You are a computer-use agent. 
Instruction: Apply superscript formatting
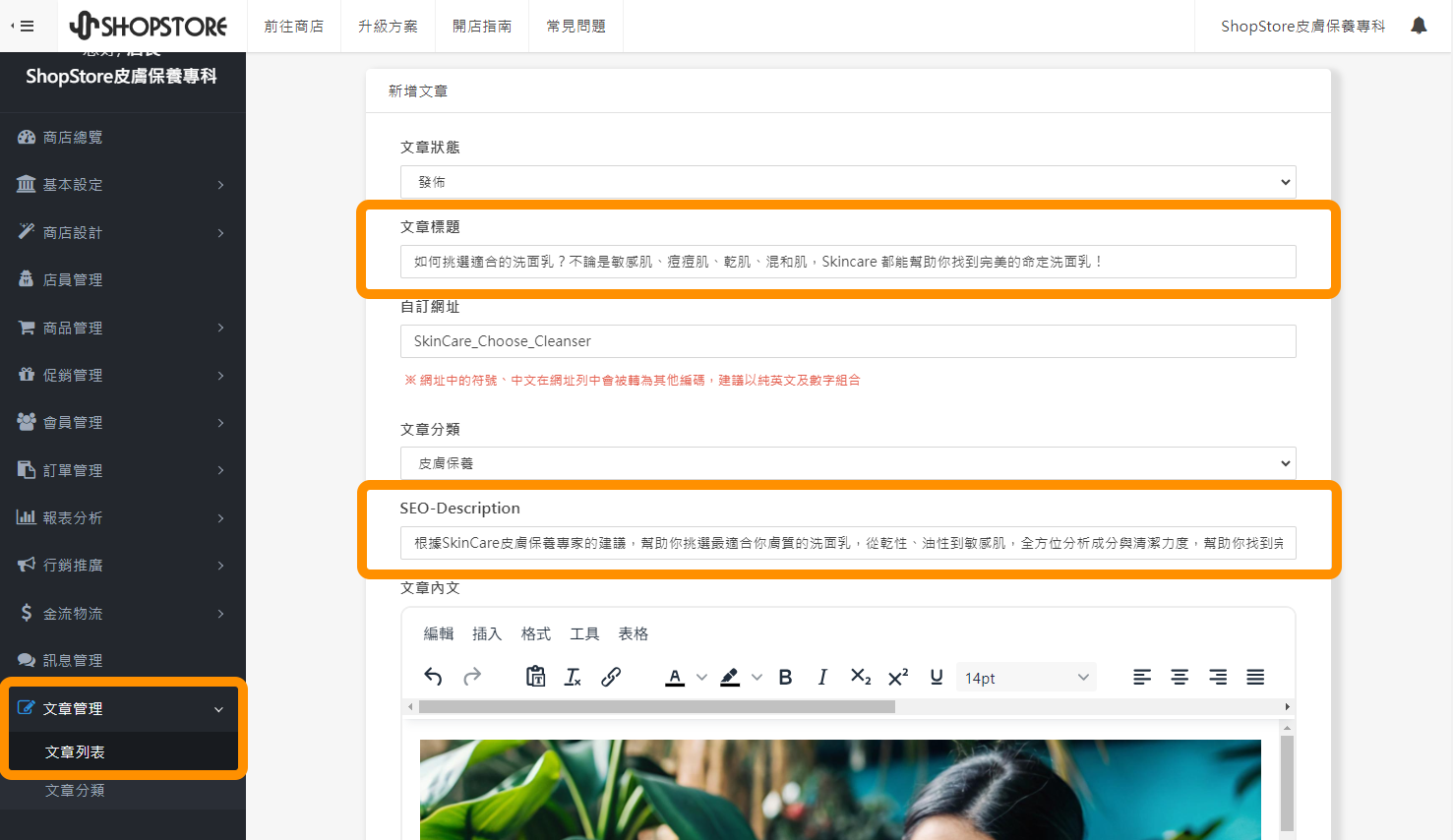click(898, 677)
